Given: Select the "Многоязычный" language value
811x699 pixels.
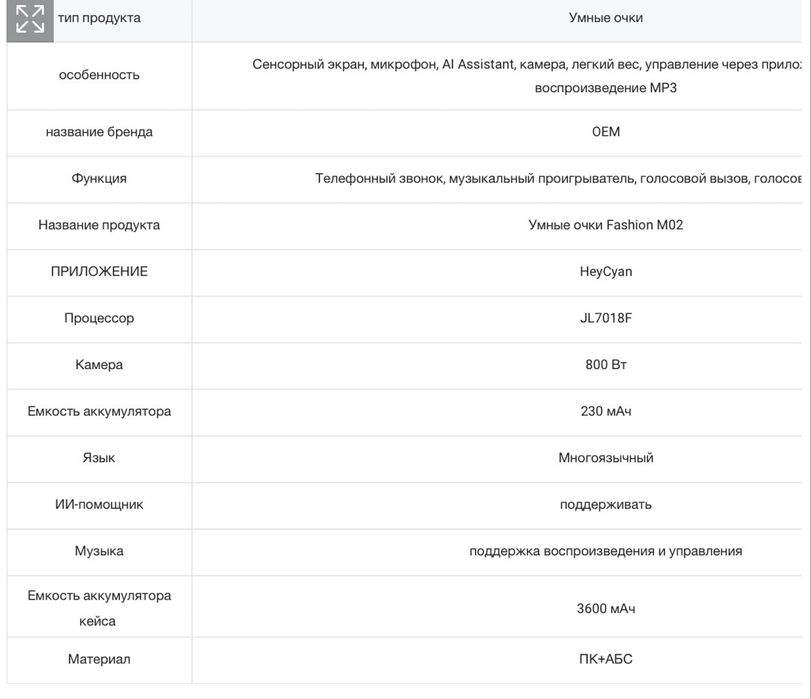Looking at the screenshot, I should (605, 458).
